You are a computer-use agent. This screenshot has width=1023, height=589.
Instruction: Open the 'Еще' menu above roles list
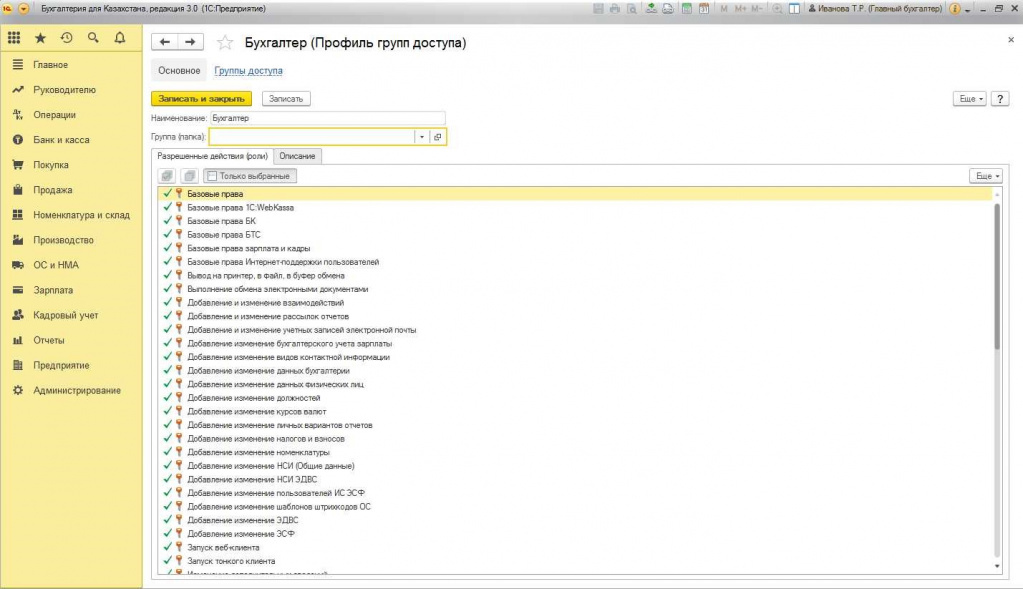point(986,176)
